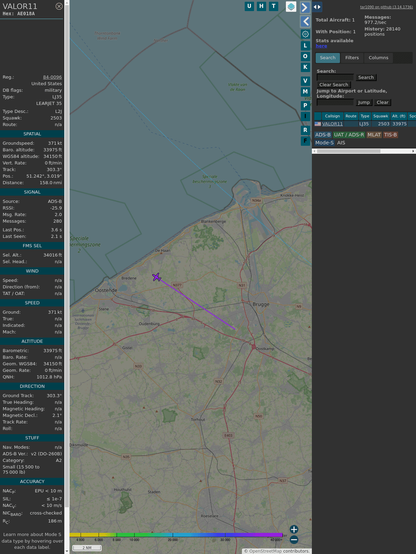Click the DIRECTION section header
416x554 pixels.
pos(32,386)
